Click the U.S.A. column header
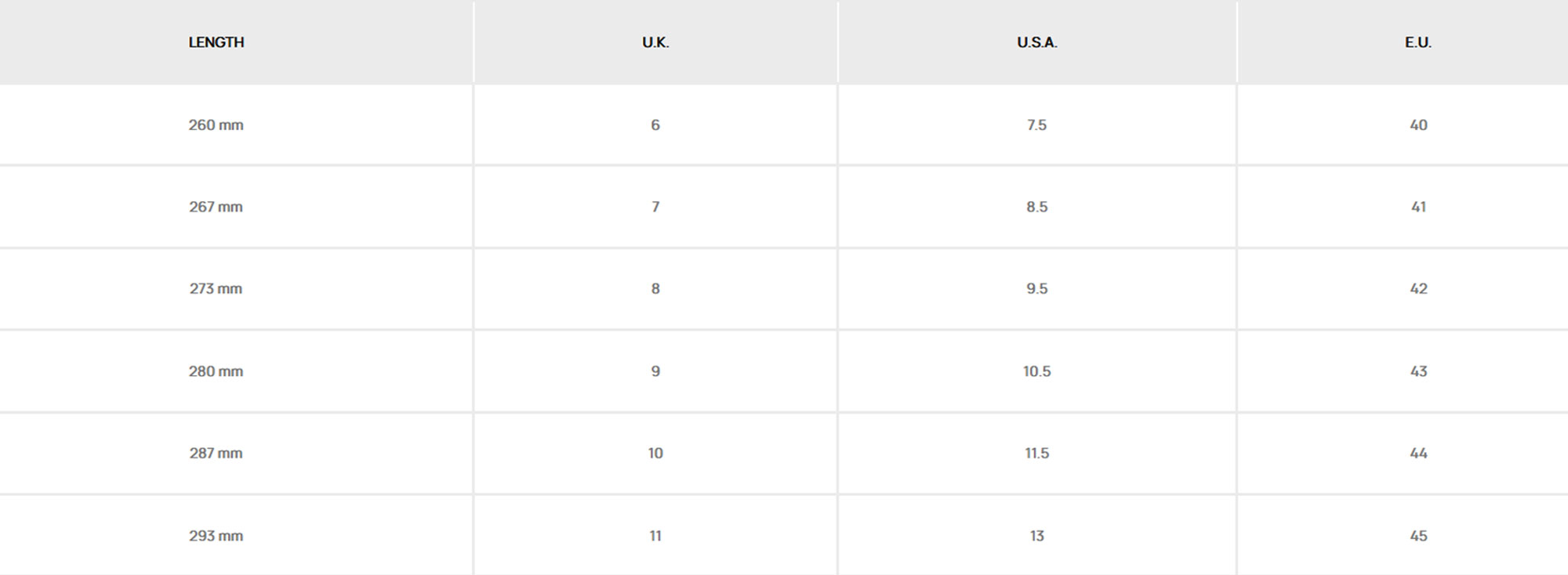The image size is (1568, 575). 1036,42
